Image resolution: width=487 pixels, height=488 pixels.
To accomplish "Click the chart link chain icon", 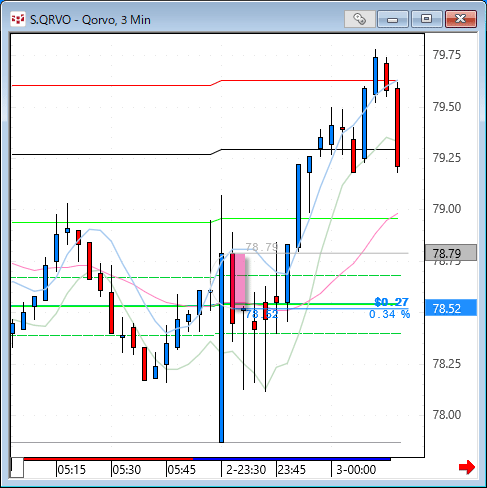I will tap(360, 19).
